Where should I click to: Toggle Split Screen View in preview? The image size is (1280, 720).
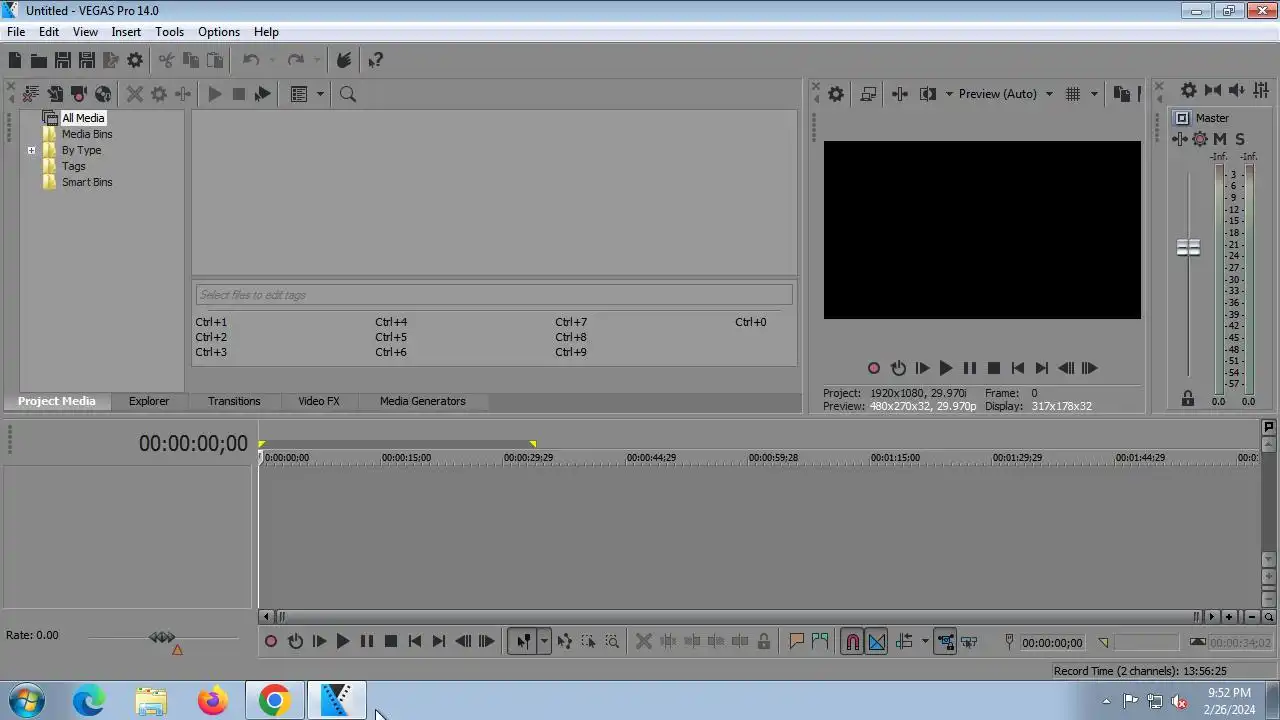pos(928,94)
